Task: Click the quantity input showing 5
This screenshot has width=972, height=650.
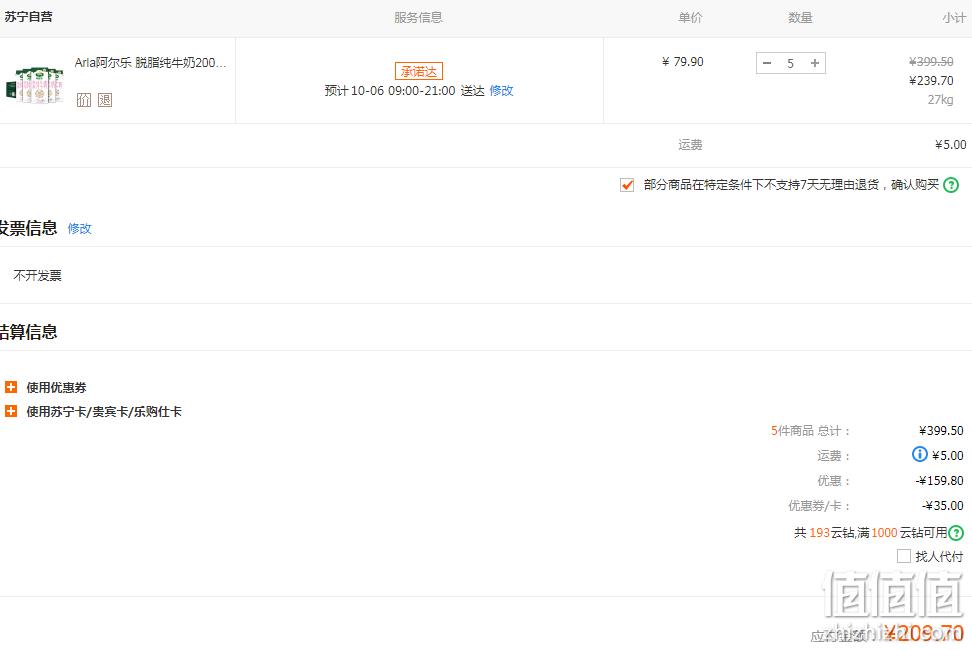Action: pos(790,63)
